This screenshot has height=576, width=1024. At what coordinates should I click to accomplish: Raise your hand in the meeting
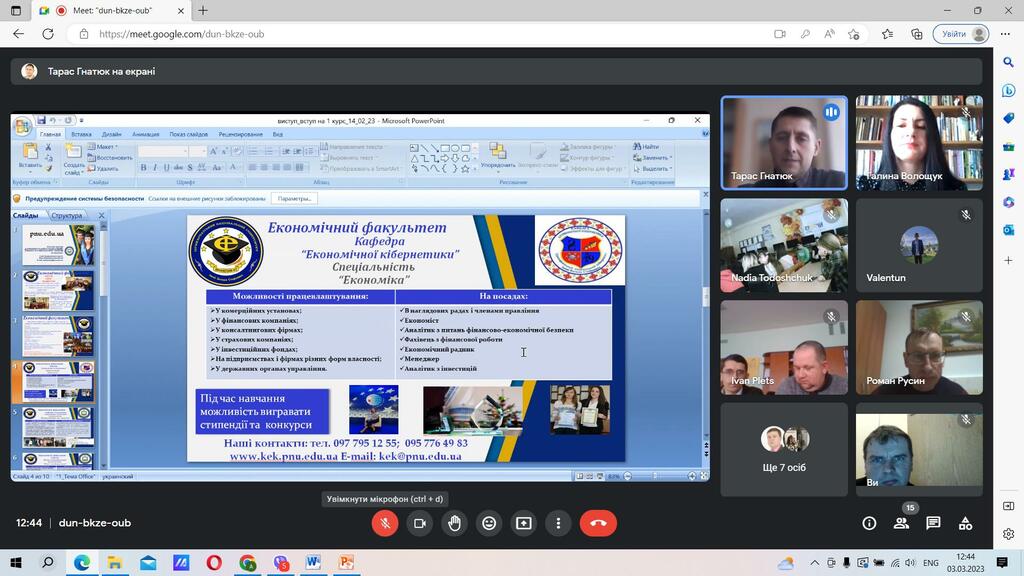454,523
